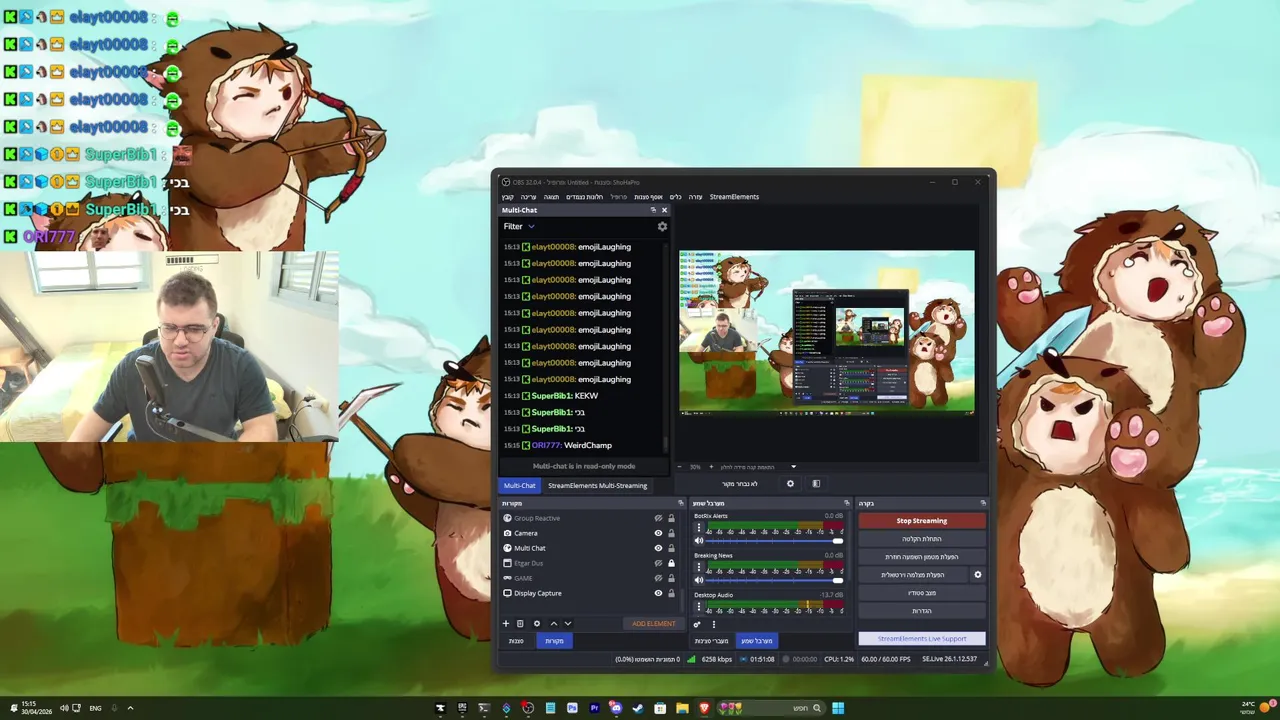Open the עזרה (Help) menu
The image size is (1280, 720).
[695, 197]
